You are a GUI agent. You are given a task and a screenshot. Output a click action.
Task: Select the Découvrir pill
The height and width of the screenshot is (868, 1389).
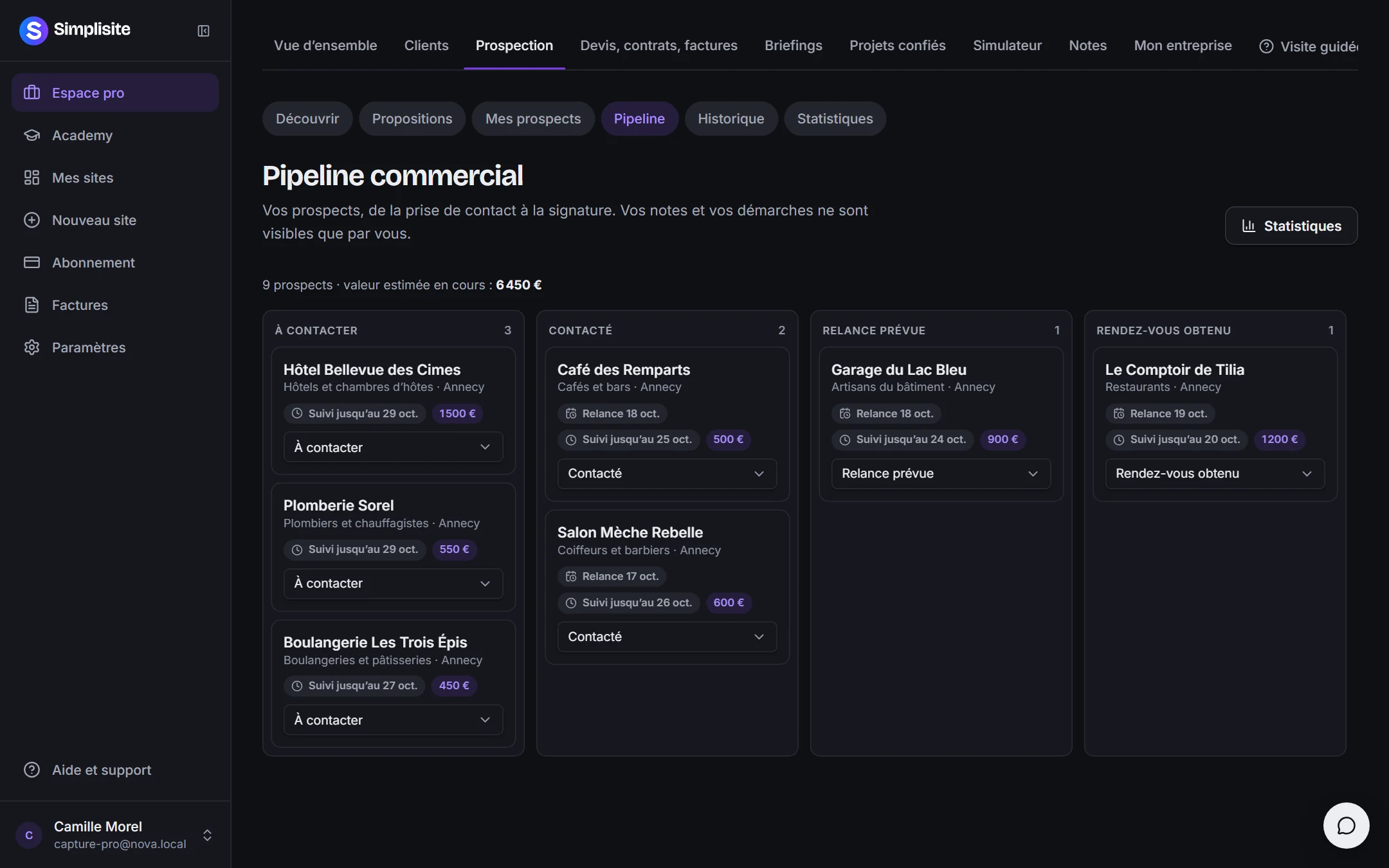tap(307, 119)
